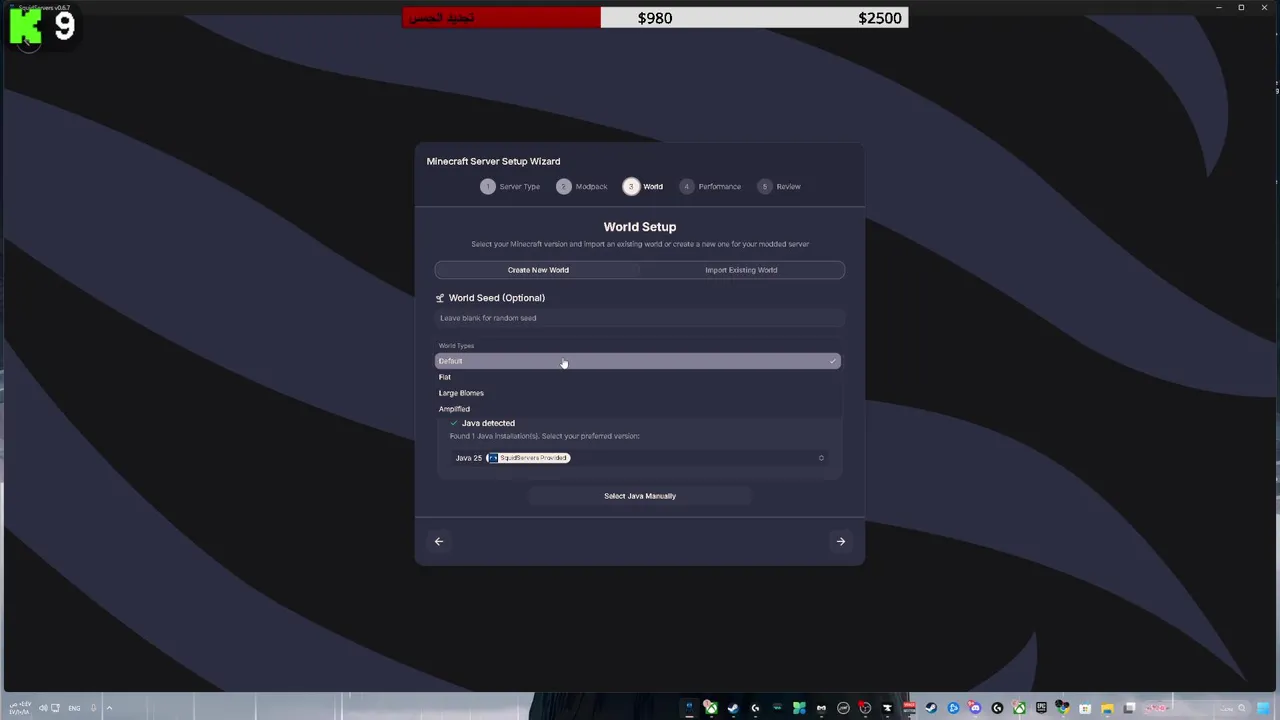Go back with the left arrow button
Viewport: 1280px width, 720px height.
[438, 541]
